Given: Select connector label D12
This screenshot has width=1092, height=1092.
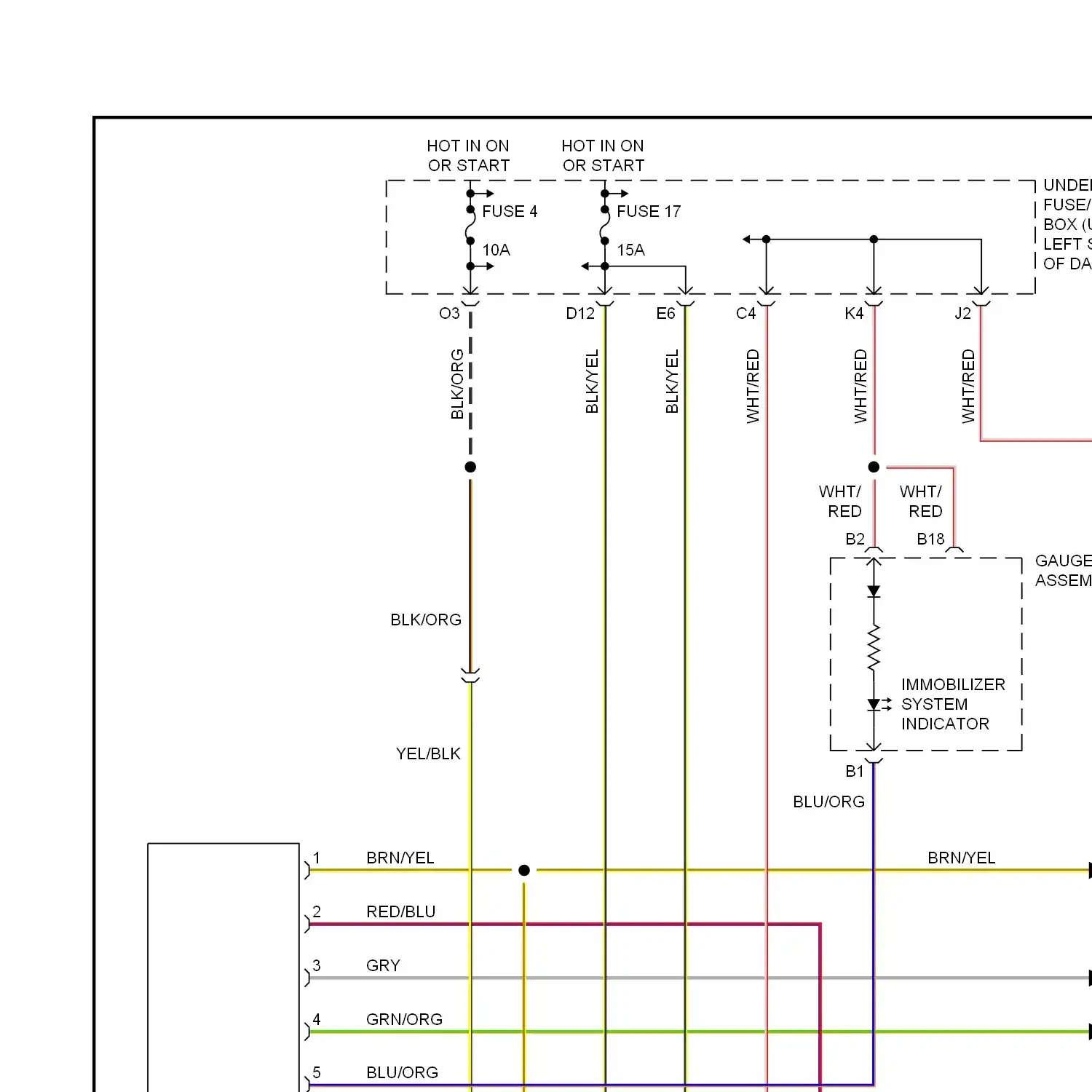Looking at the screenshot, I should pos(580,314).
